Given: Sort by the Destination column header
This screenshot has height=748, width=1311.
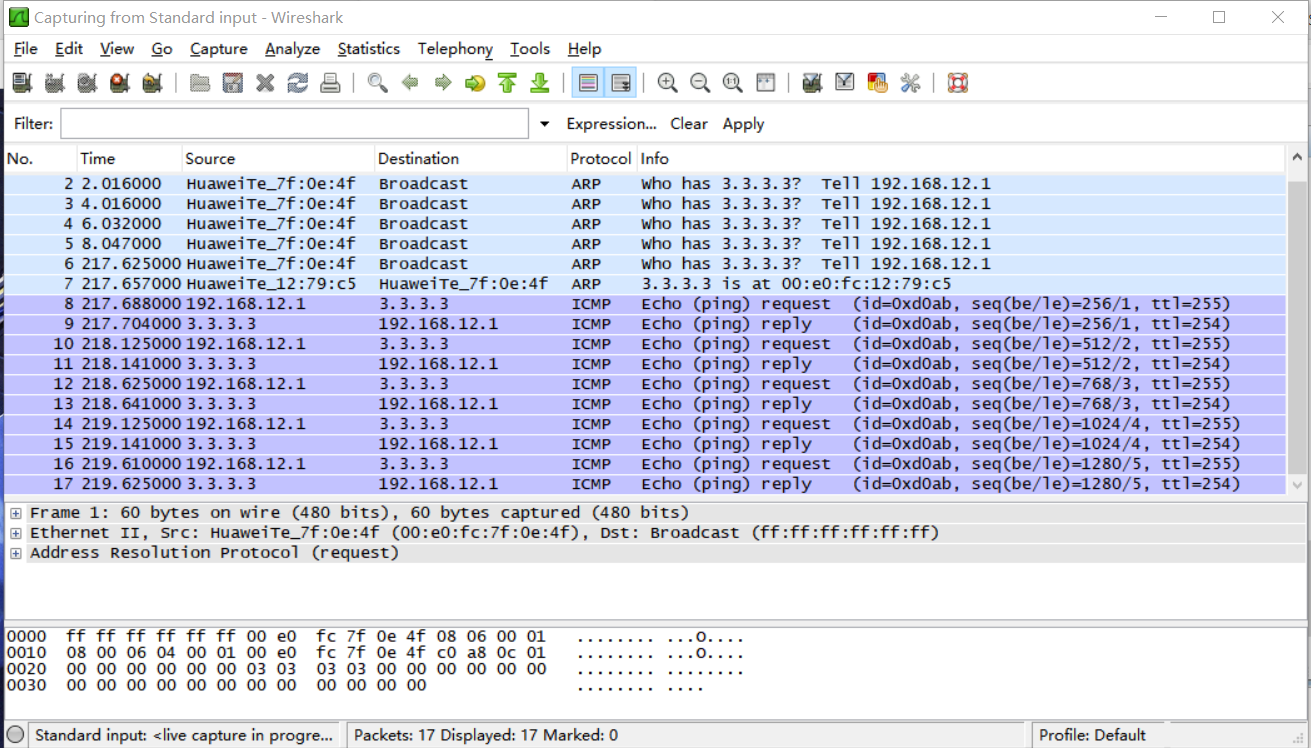Looking at the screenshot, I should click(x=470, y=158).
